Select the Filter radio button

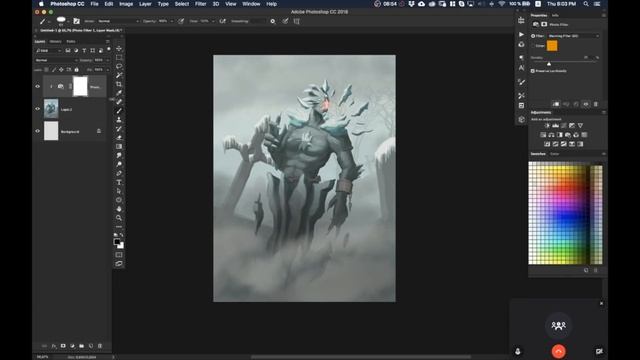[x=533, y=36]
